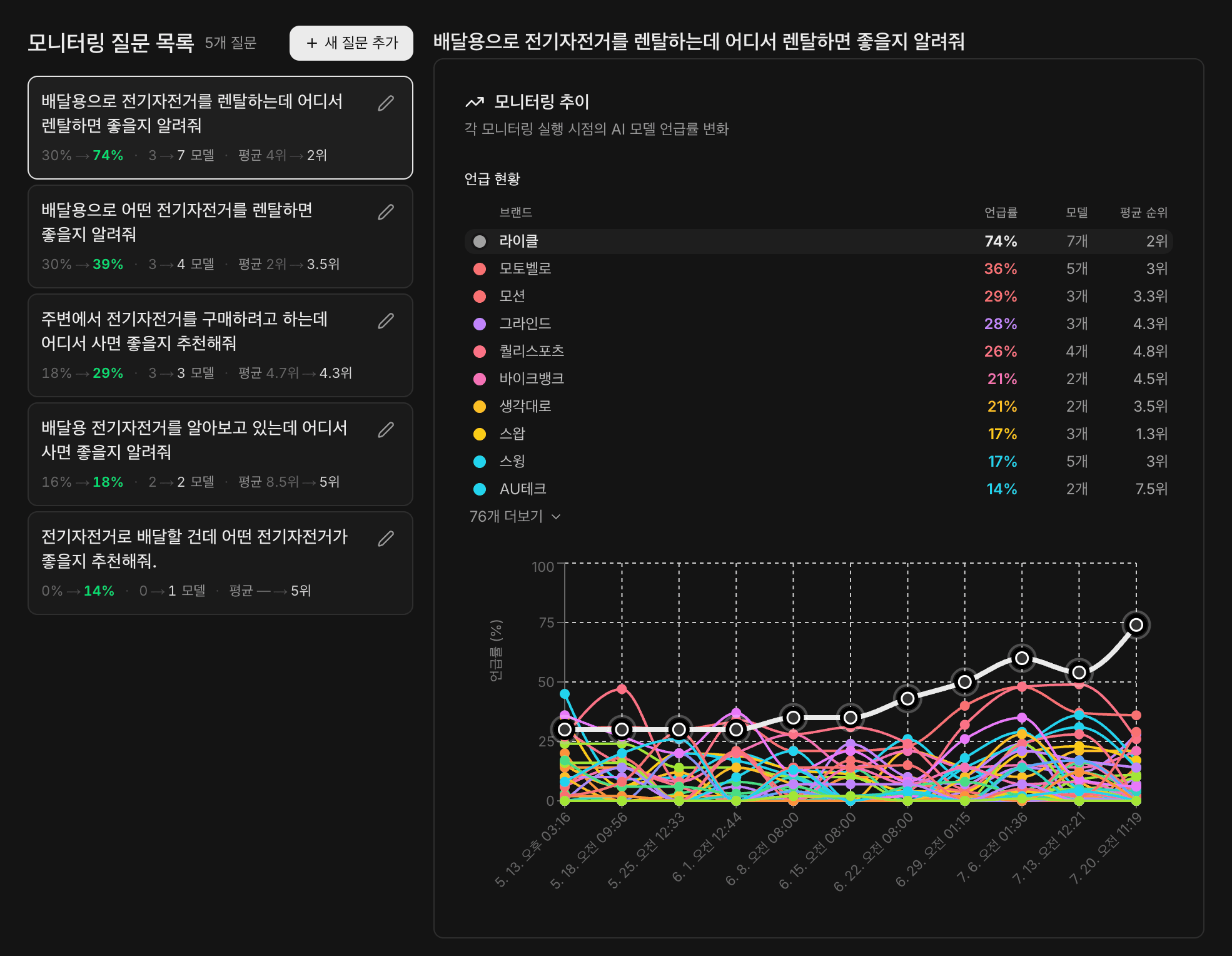Screen dimensions: 1232x956
Task: Click the 6. 8. 오전 08:00 white data point
Action: (793, 718)
